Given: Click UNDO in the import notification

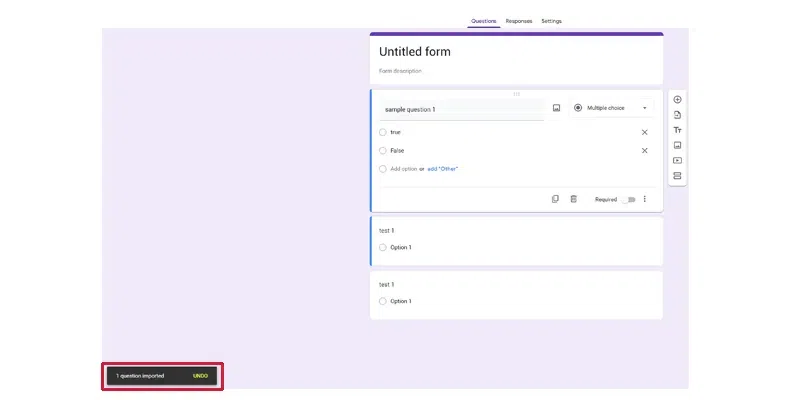Looking at the screenshot, I should (201, 376).
